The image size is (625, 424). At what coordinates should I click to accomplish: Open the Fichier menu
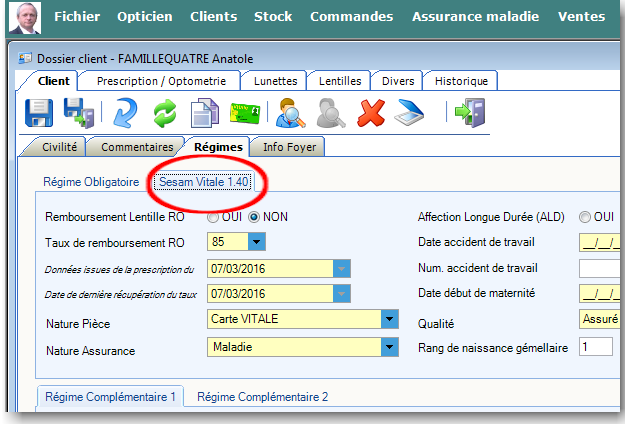[77, 16]
